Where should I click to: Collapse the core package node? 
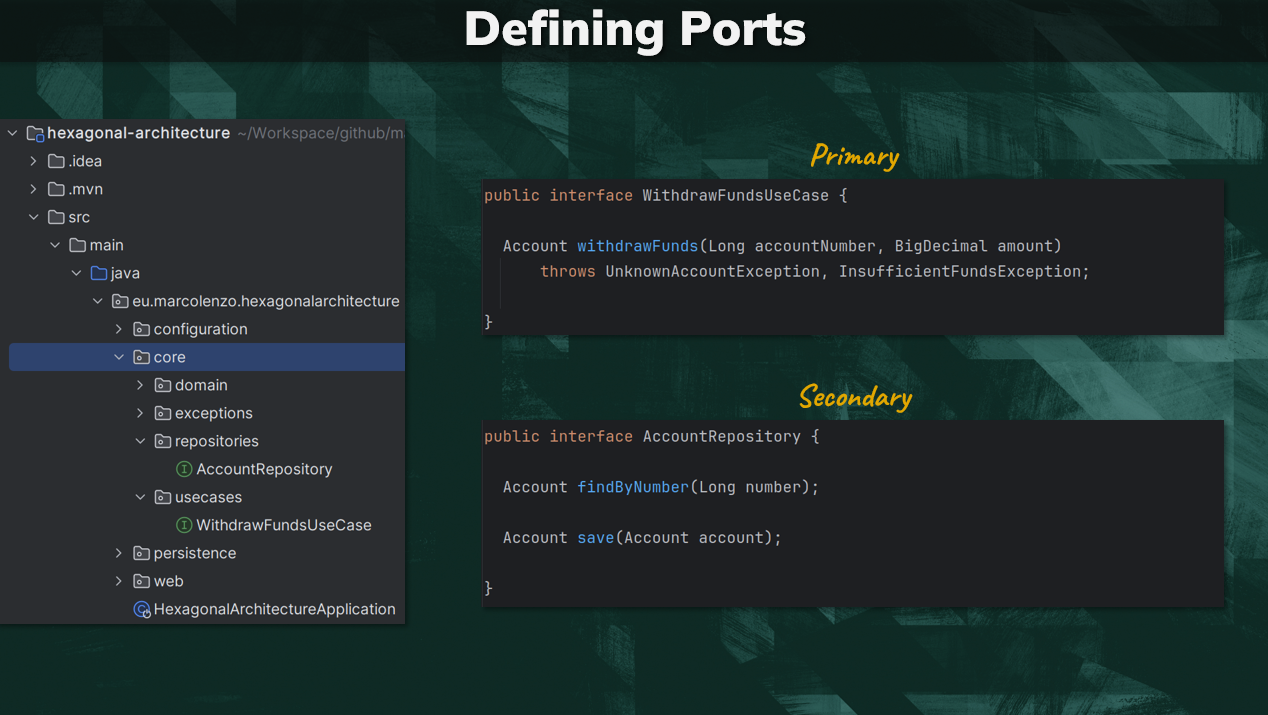pyautogui.click(x=118, y=356)
